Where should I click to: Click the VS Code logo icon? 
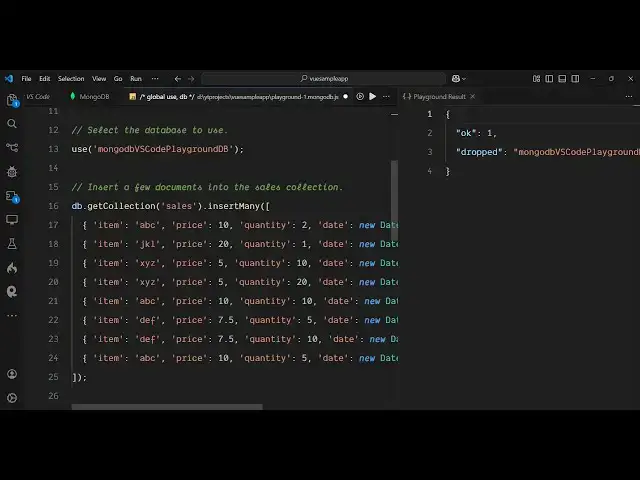point(9,78)
